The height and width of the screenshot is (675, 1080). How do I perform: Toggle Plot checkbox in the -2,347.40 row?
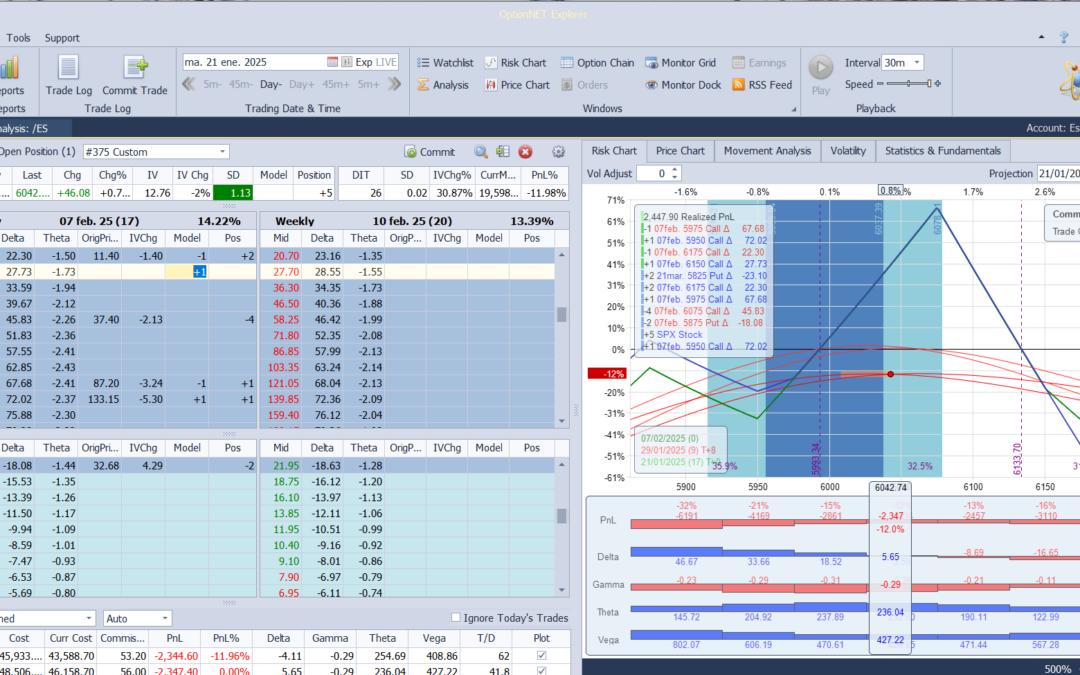pos(541,670)
